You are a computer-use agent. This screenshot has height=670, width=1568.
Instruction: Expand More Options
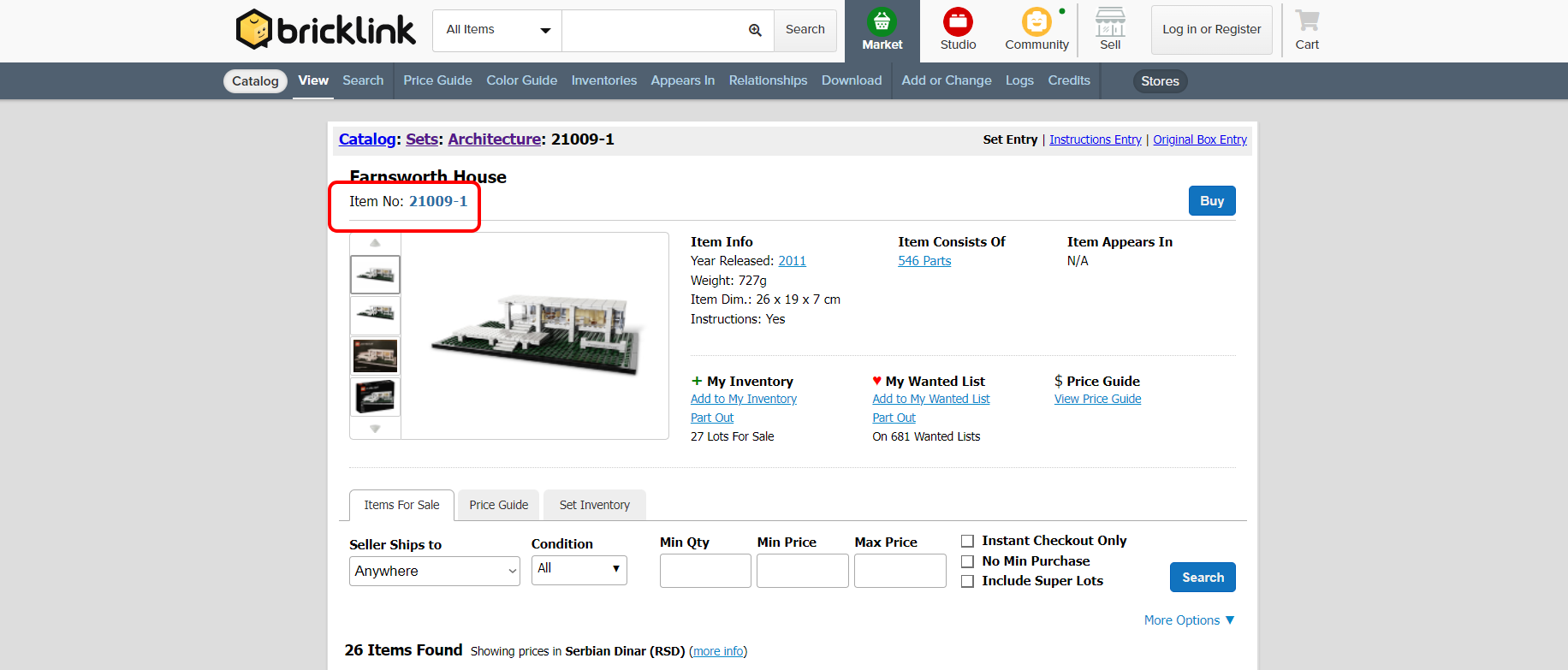1189,620
